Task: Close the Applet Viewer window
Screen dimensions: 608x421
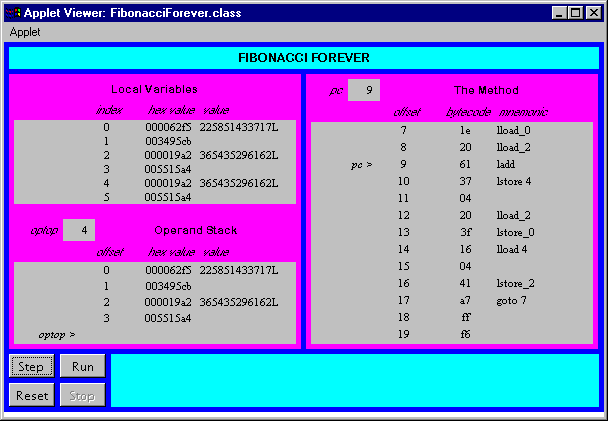Action: [594, 12]
